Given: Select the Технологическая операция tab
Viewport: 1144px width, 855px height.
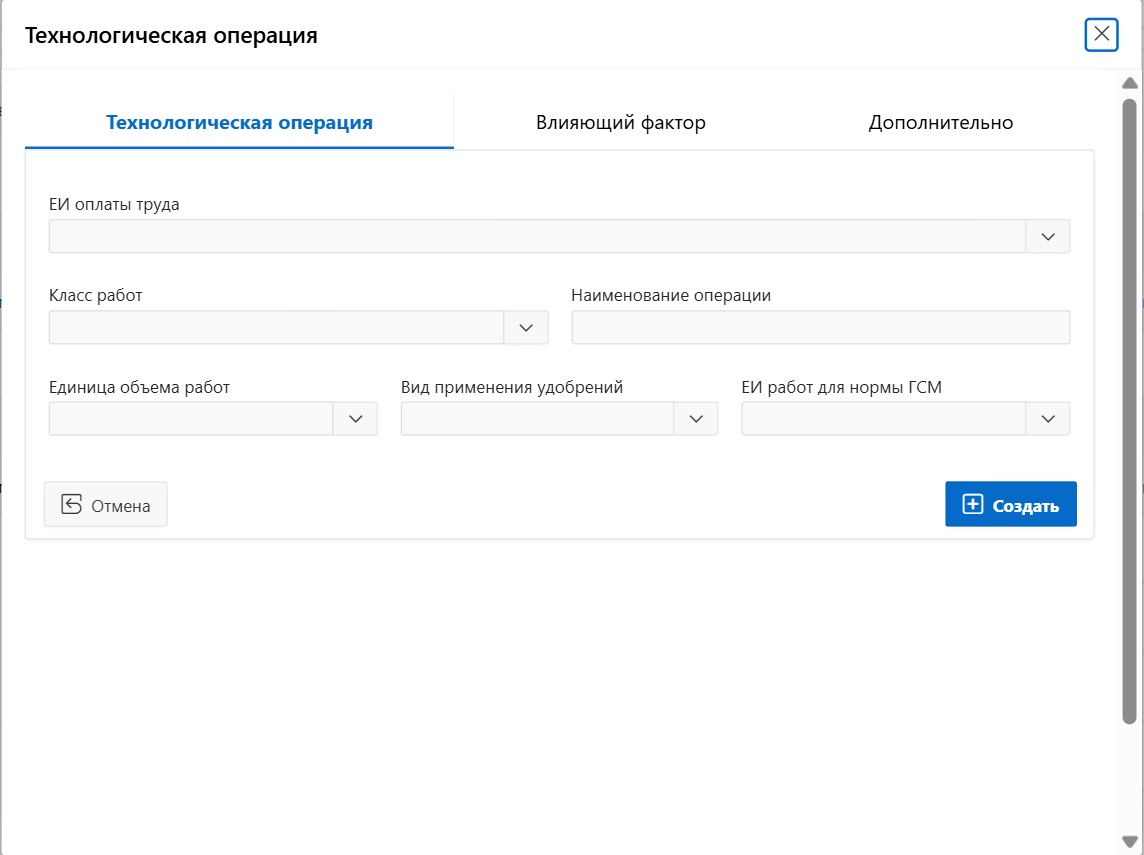Looking at the screenshot, I should tap(239, 123).
